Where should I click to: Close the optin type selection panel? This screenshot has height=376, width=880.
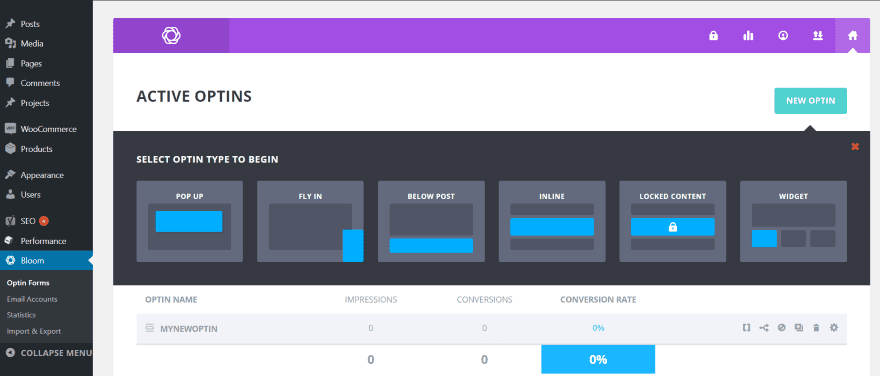click(x=855, y=146)
